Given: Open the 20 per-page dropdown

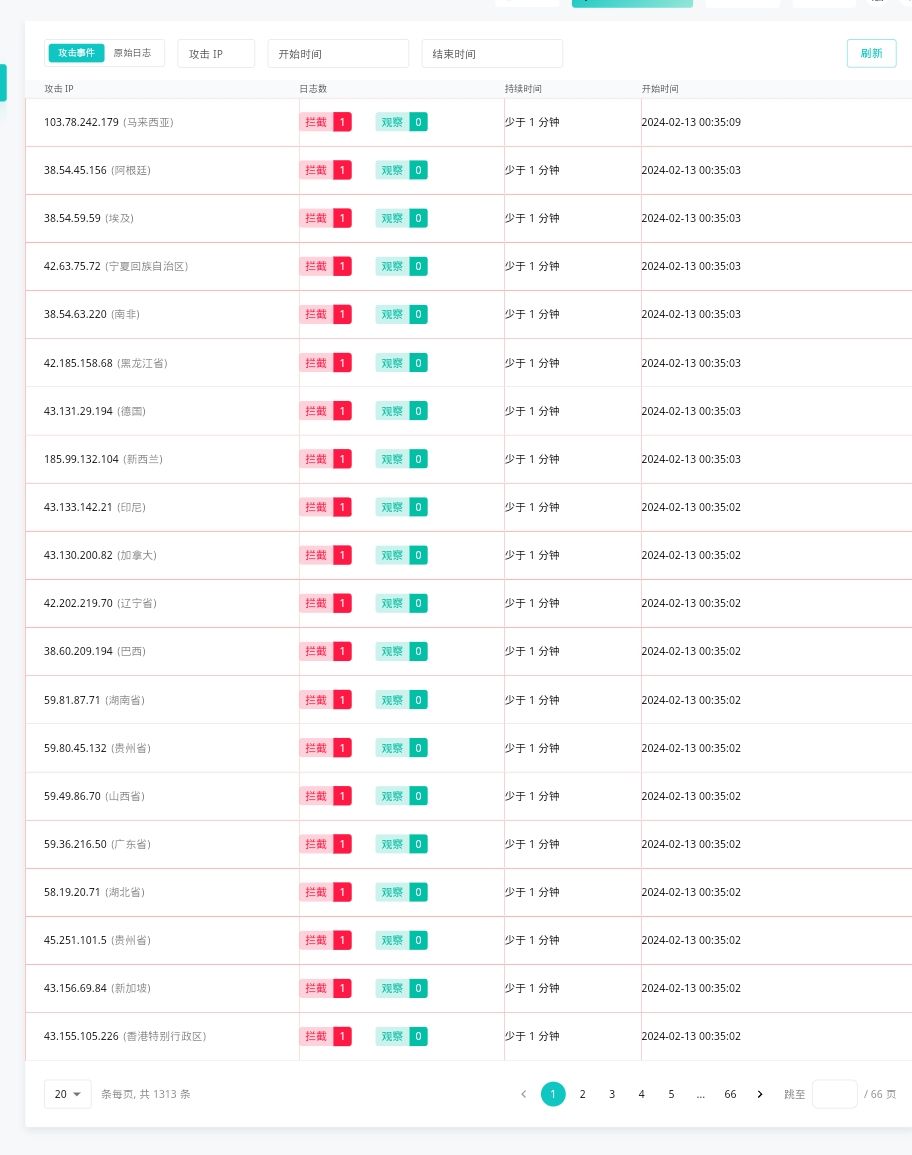Looking at the screenshot, I should 68,1094.
